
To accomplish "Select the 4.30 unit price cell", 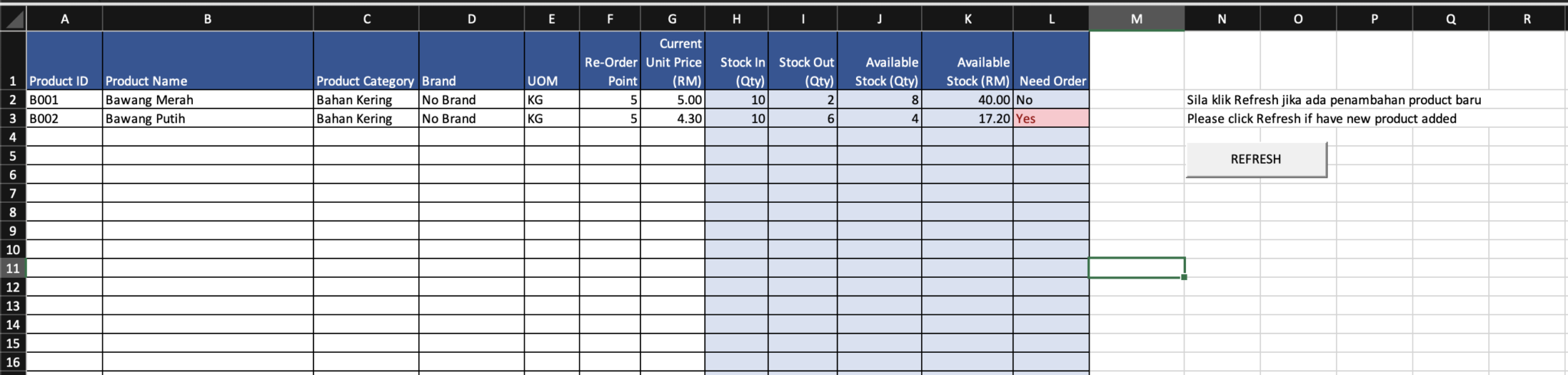I will coord(672,119).
